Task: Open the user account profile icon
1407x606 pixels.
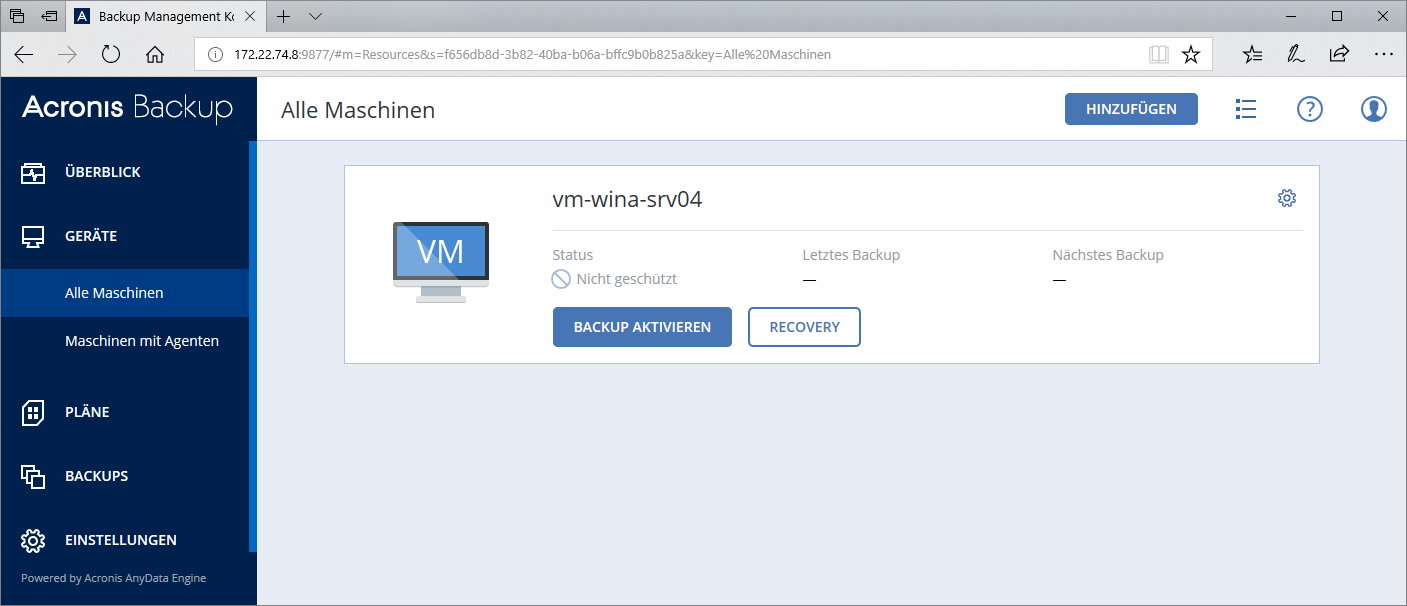Action: point(1373,109)
